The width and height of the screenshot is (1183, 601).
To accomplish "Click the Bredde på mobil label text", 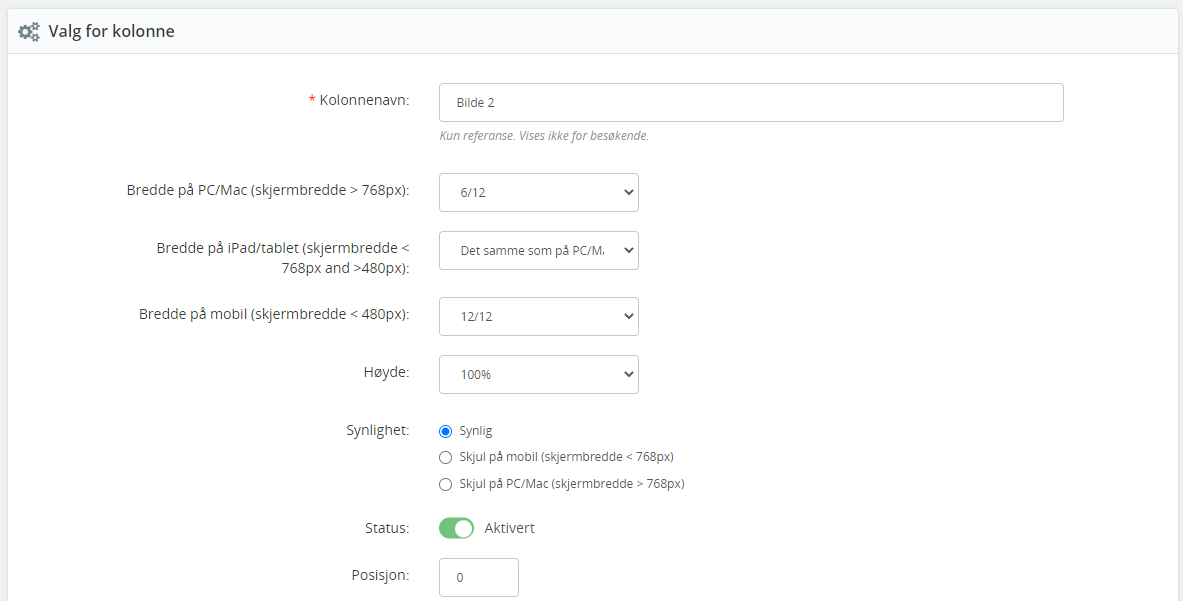I will [274, 314].
